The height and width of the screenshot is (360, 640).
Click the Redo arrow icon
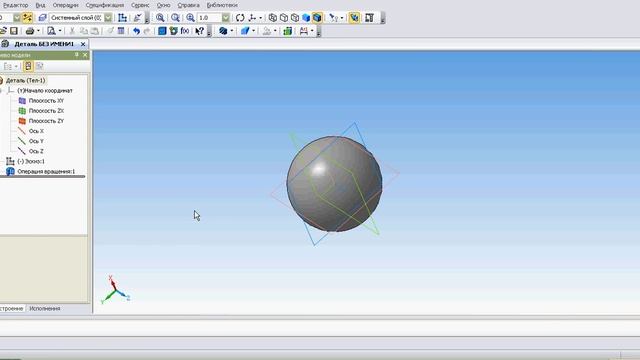[147, 31]
